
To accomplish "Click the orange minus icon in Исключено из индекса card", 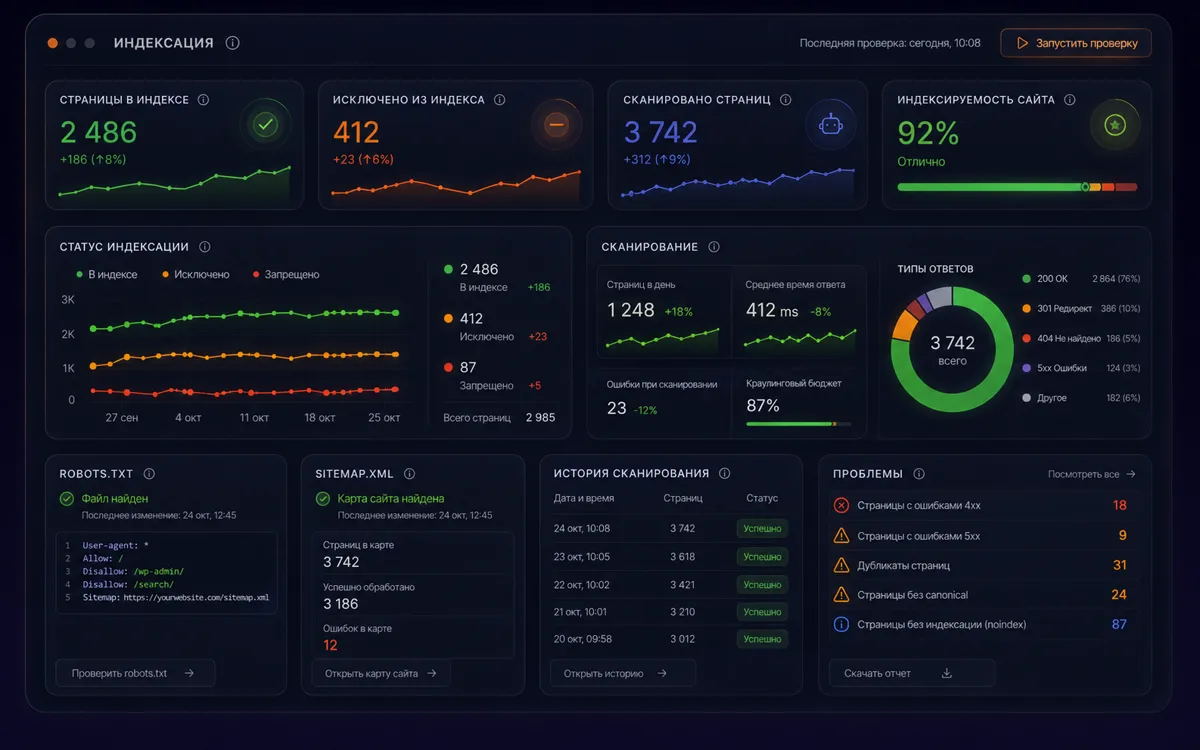I will [x=557, y=125].
